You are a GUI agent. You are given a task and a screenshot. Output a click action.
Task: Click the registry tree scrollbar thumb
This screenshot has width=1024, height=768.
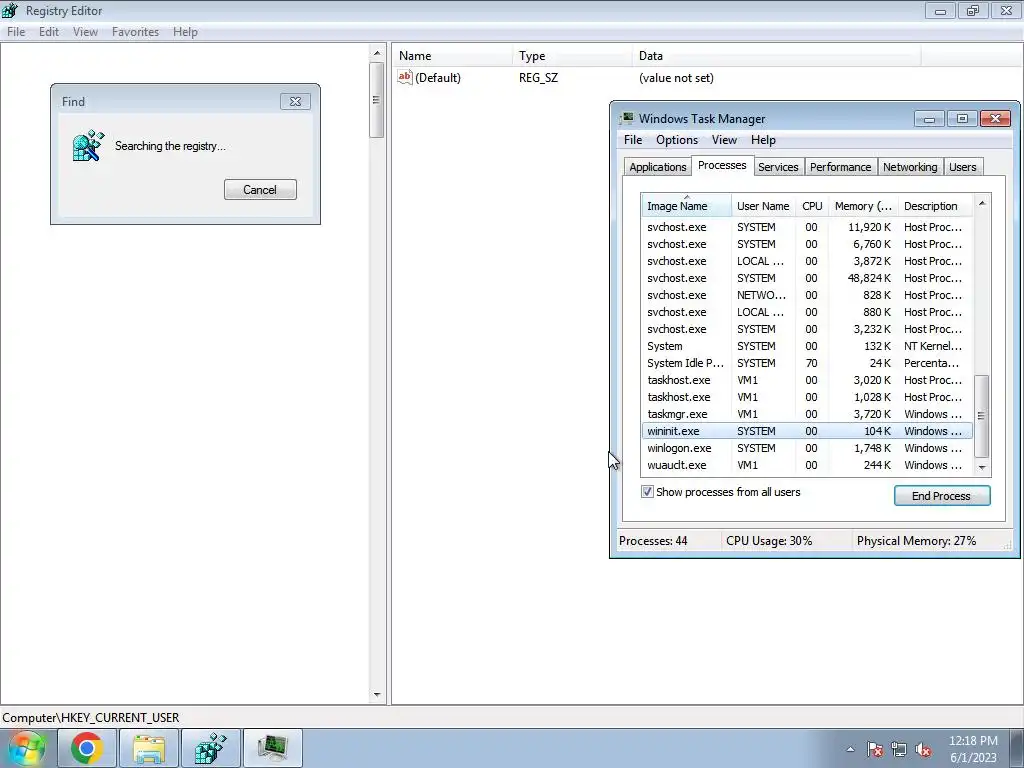[x=376, y=100]
